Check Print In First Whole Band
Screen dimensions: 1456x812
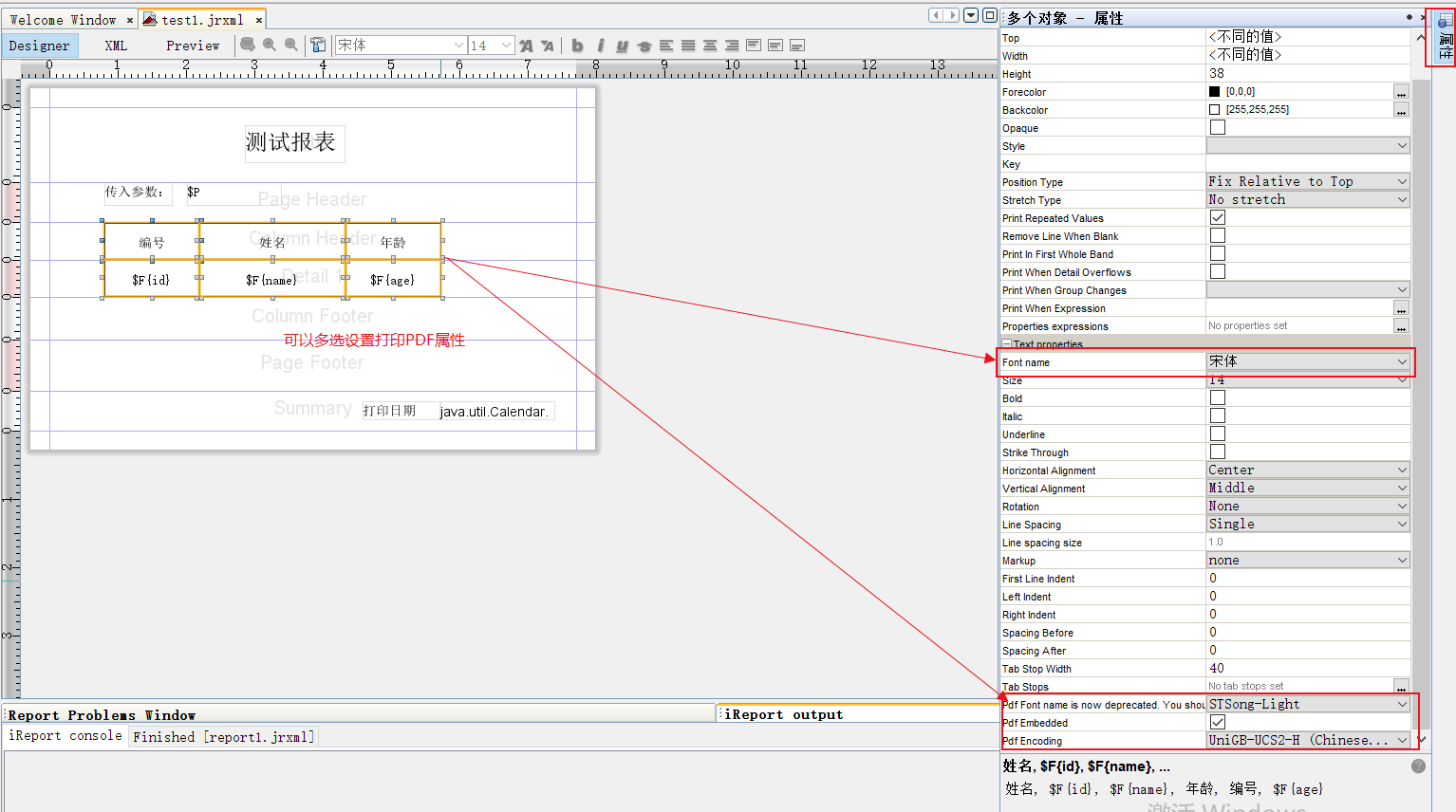pyautogui.click(x=1218, y=253)
